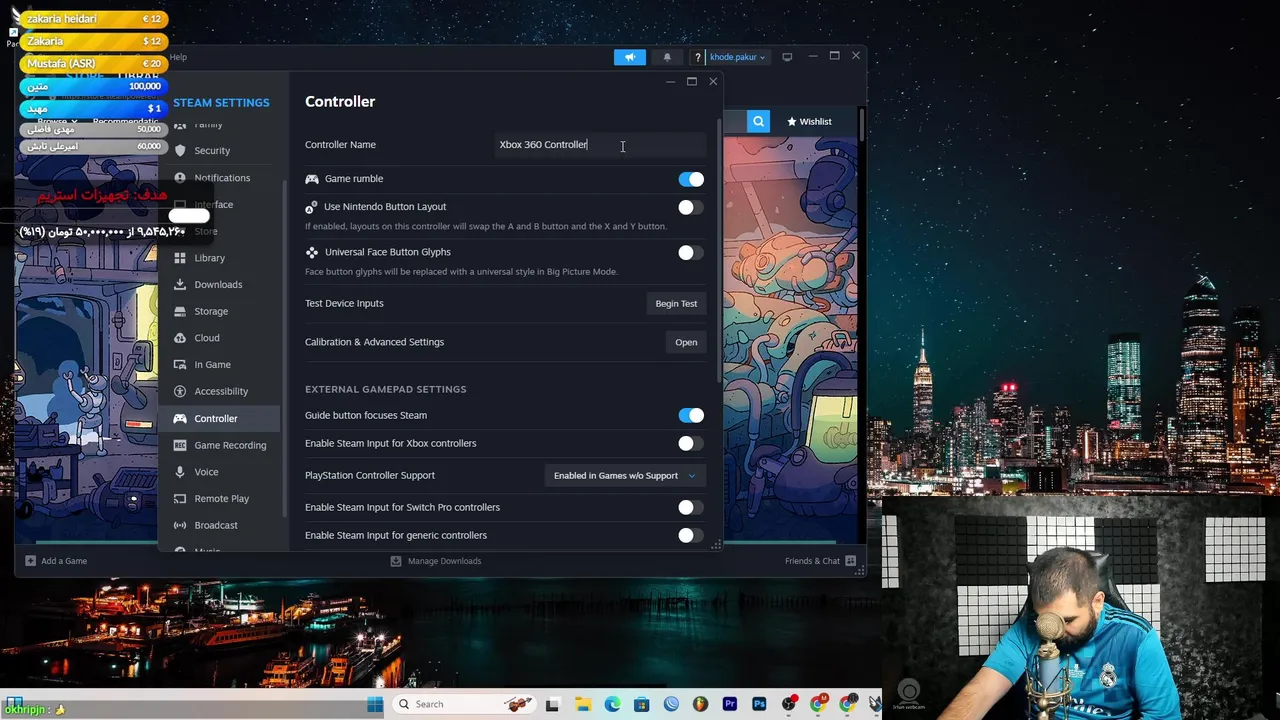The width and height of the screenshot is (1280, 720).
Task: Select the Storage drive icon in the sidebar
Action: tap(180, 311)
